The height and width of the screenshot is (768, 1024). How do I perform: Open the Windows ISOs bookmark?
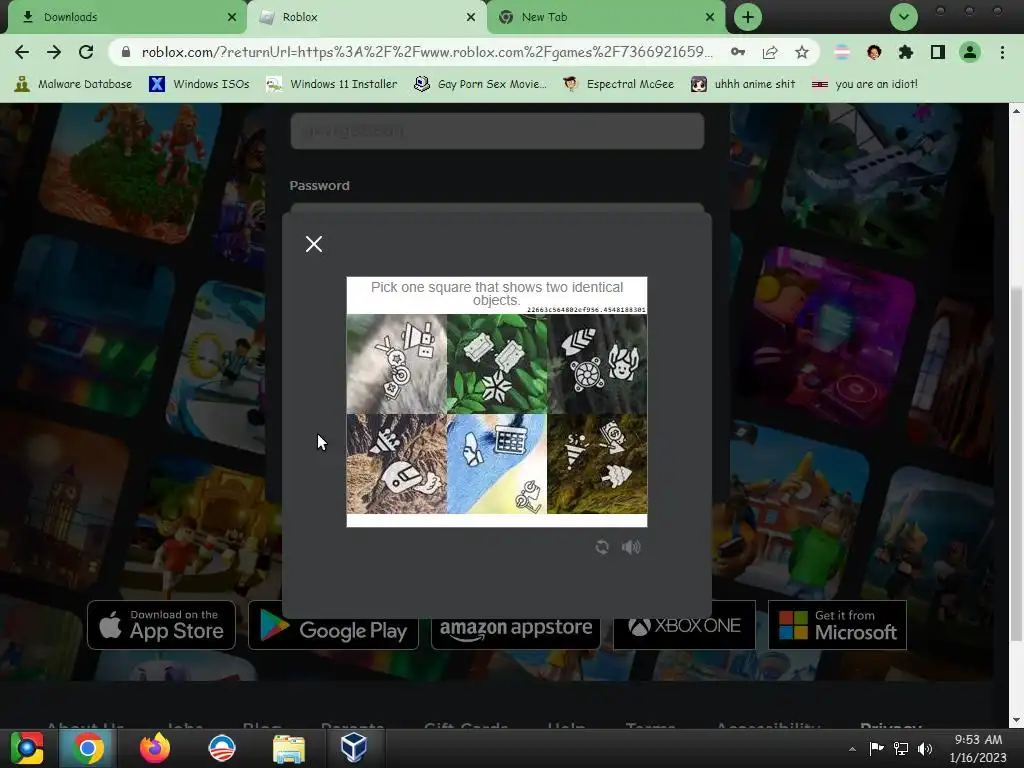[x=199, y=84]
